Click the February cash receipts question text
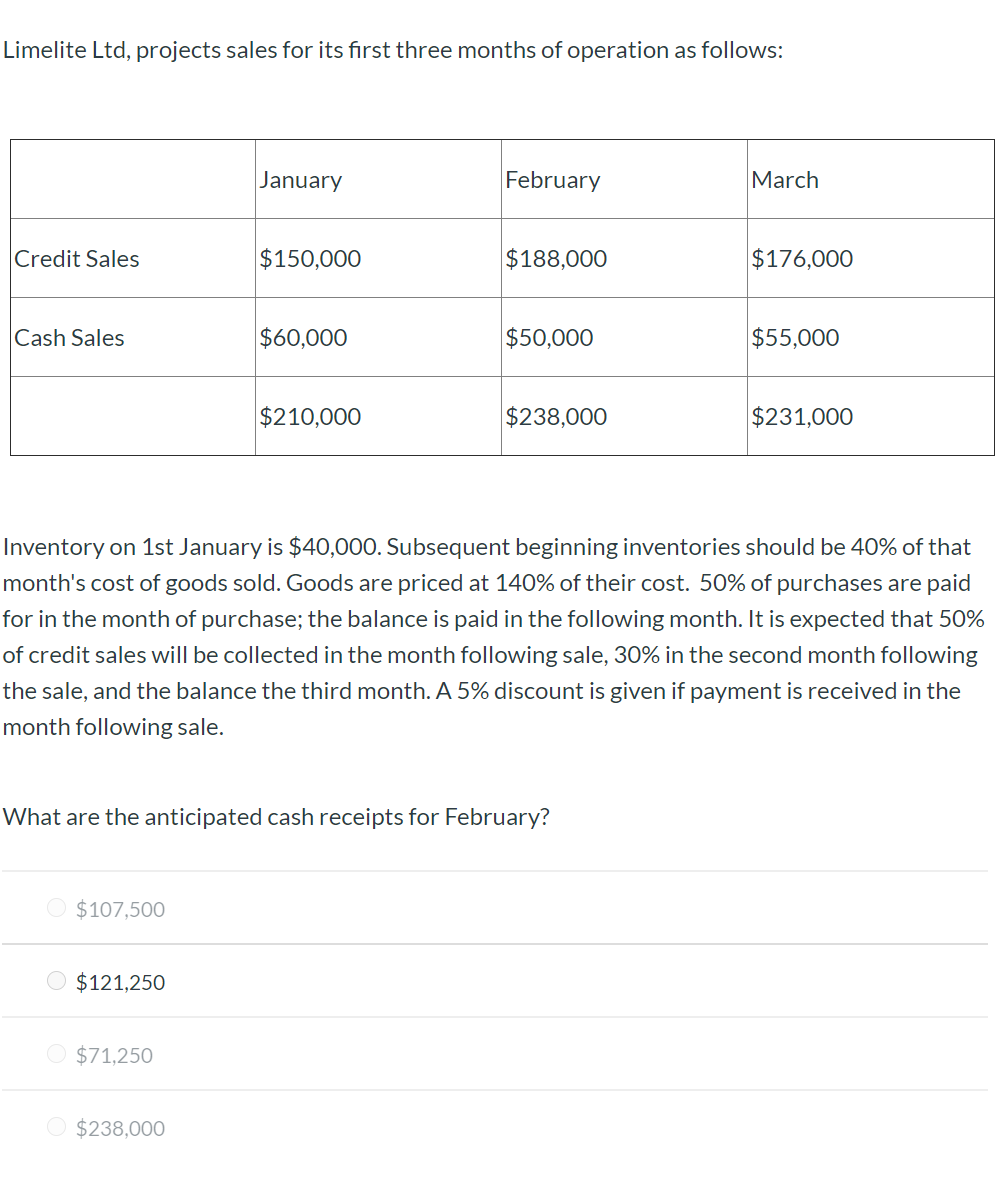The height and width of the screenshot is (1178, 1003). tap(277, 817)
